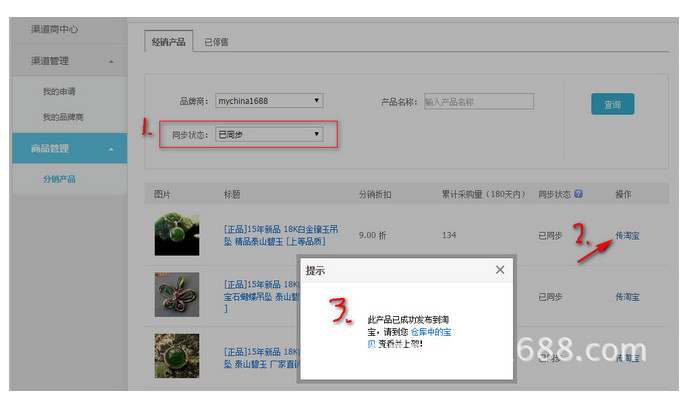Switch to the 已停售 tab

[217, 42]
